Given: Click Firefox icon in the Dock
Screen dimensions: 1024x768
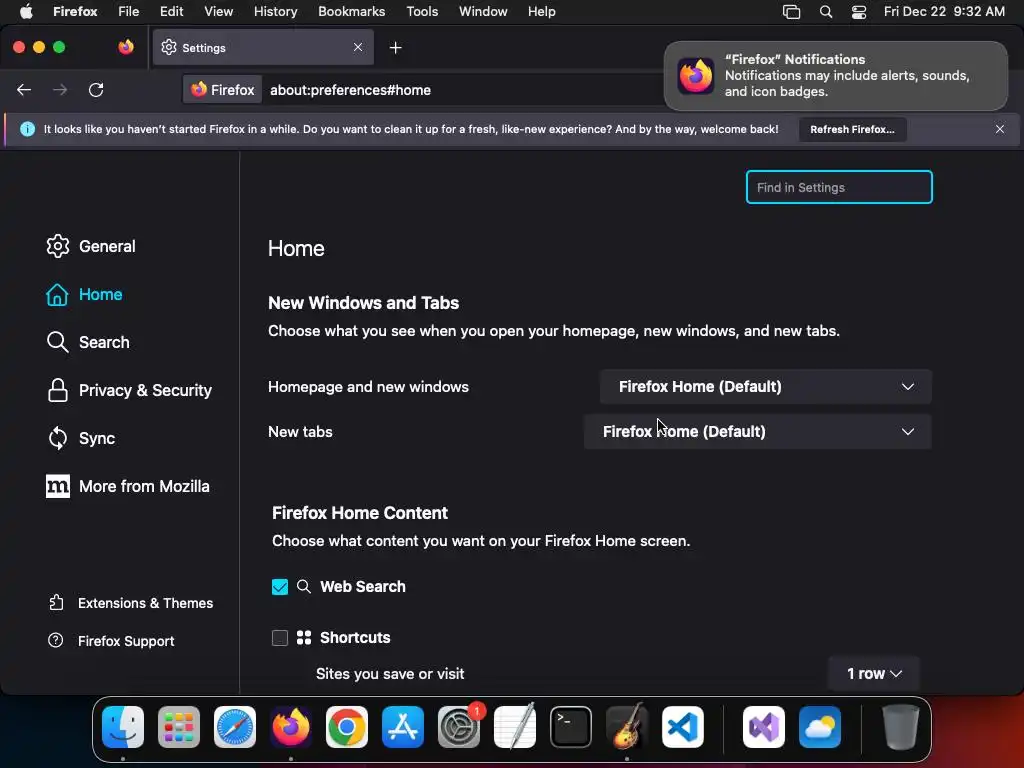Looking at the screenshot, I should [x=291, y=727].
